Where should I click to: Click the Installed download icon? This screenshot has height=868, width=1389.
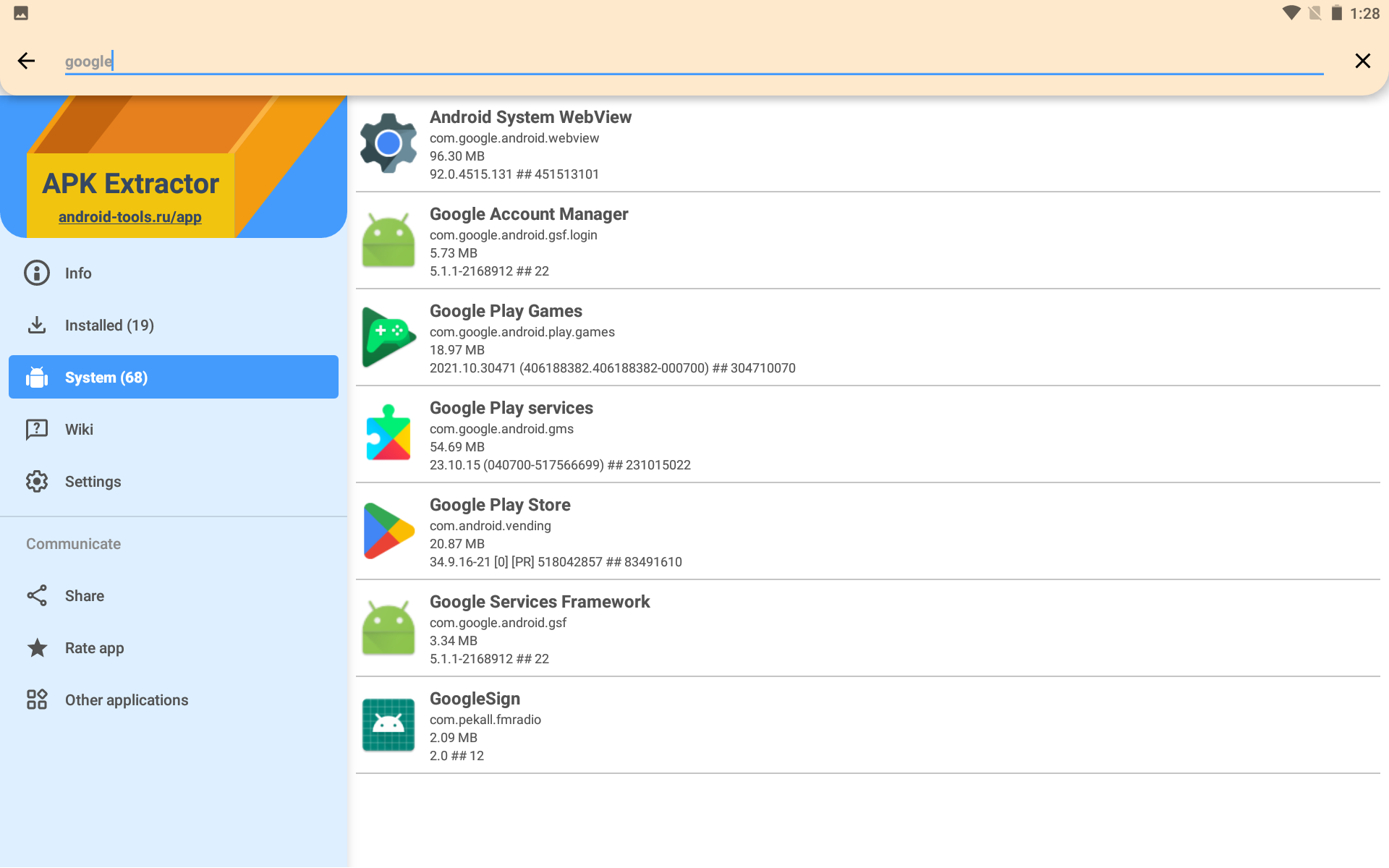pyautogui.click(x=37, y=325)
